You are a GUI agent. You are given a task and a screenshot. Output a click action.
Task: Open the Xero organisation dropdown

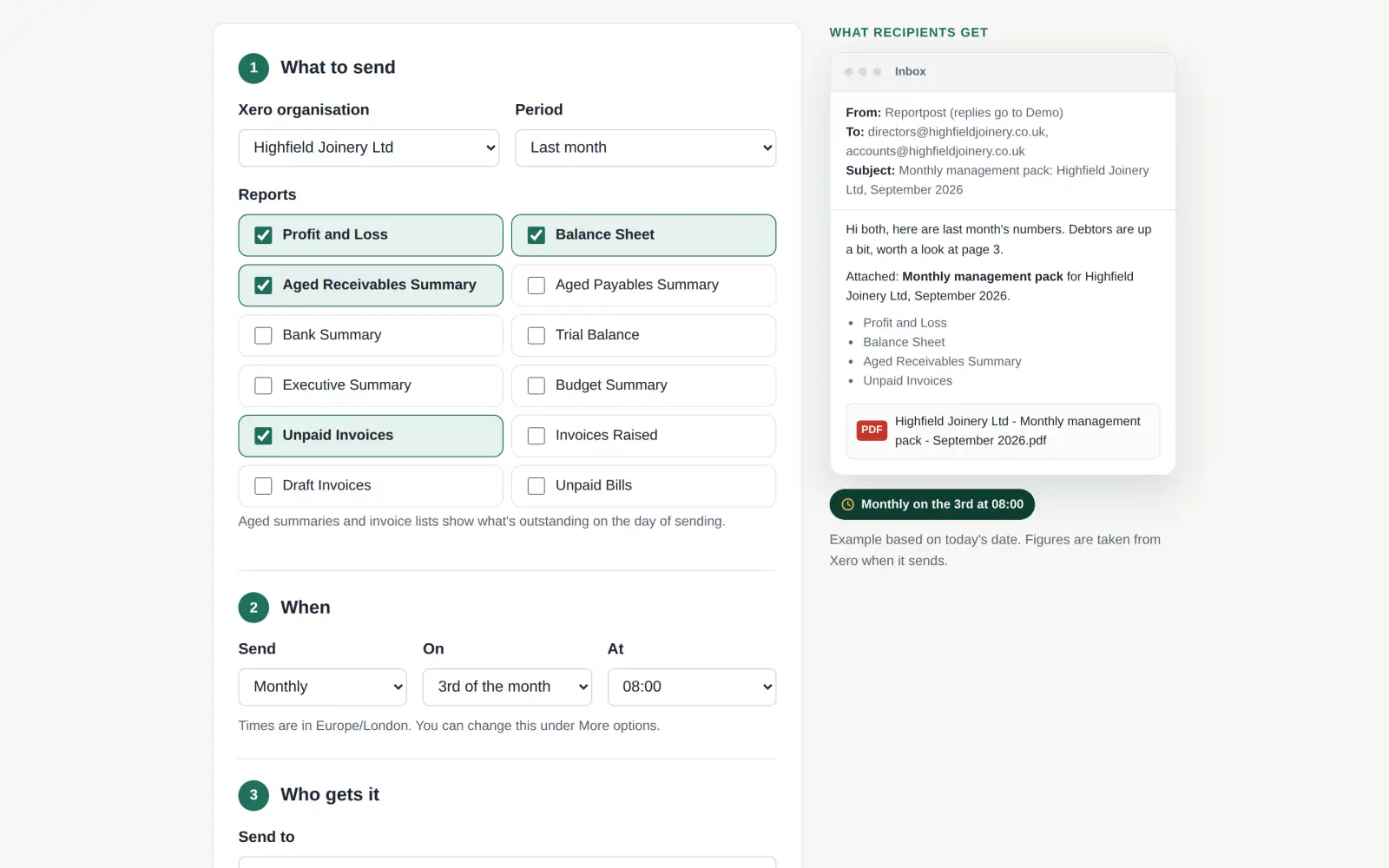tap(369, 148)
